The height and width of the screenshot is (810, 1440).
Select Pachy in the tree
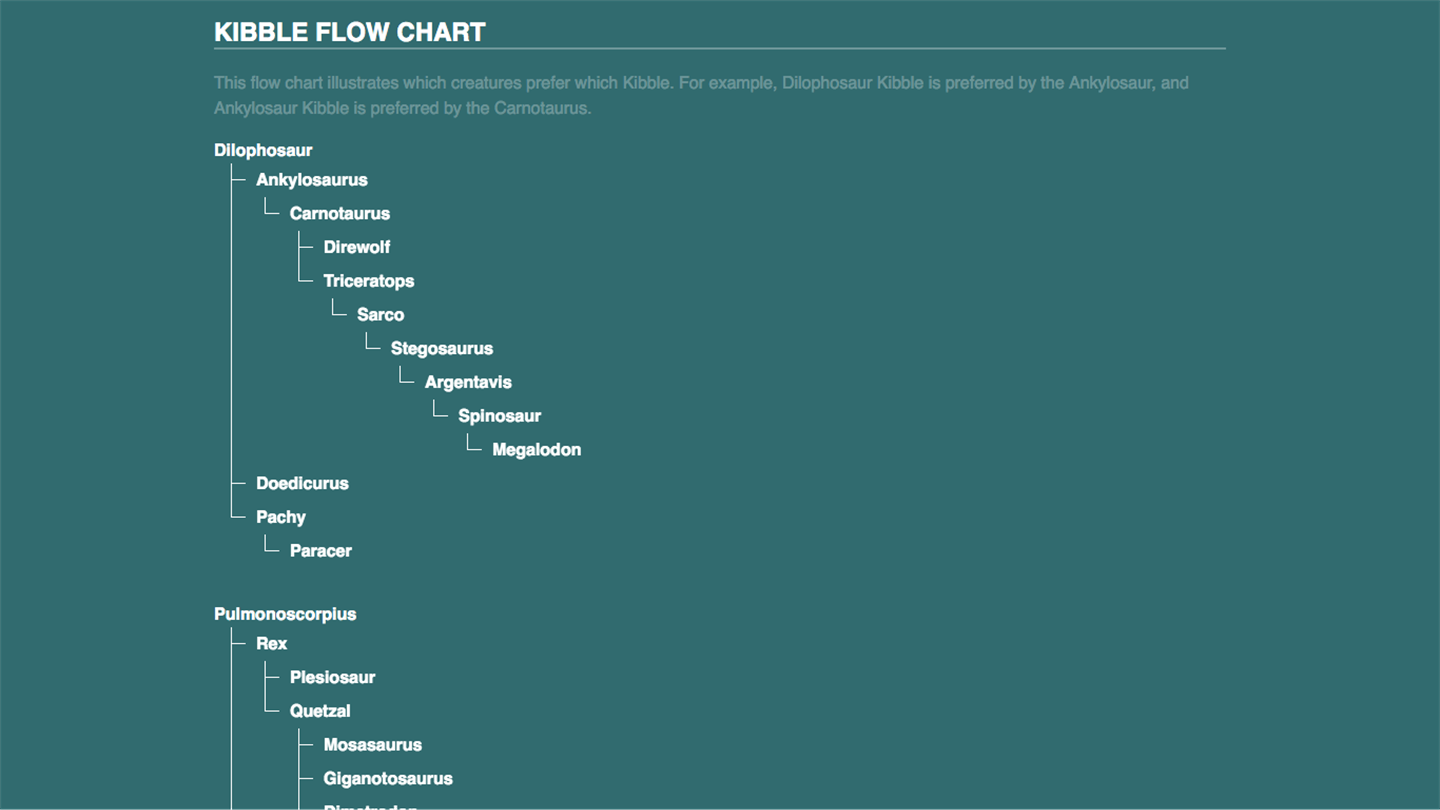coord(280,517)
